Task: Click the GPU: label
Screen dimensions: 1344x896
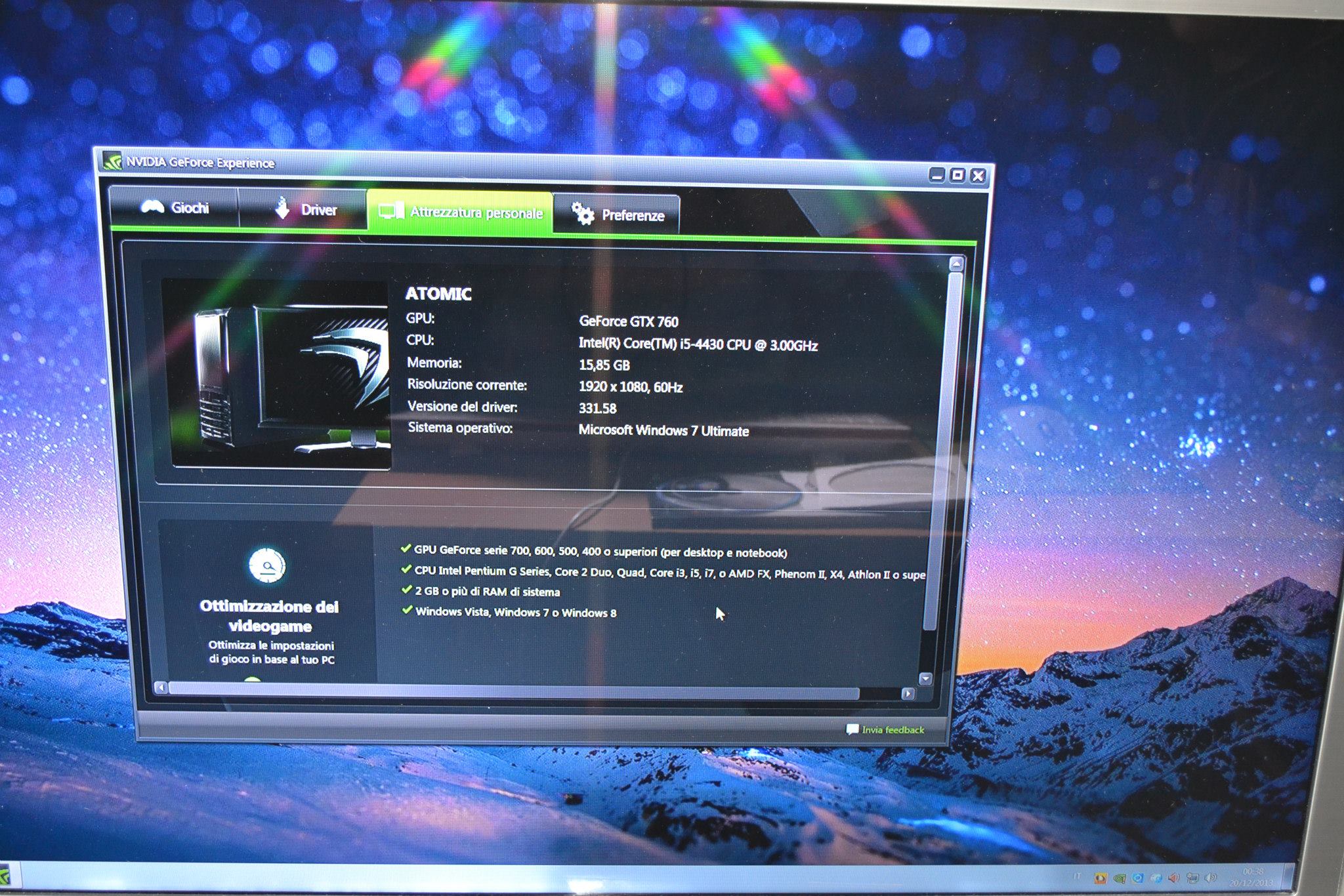Action: tap(420, 318)
